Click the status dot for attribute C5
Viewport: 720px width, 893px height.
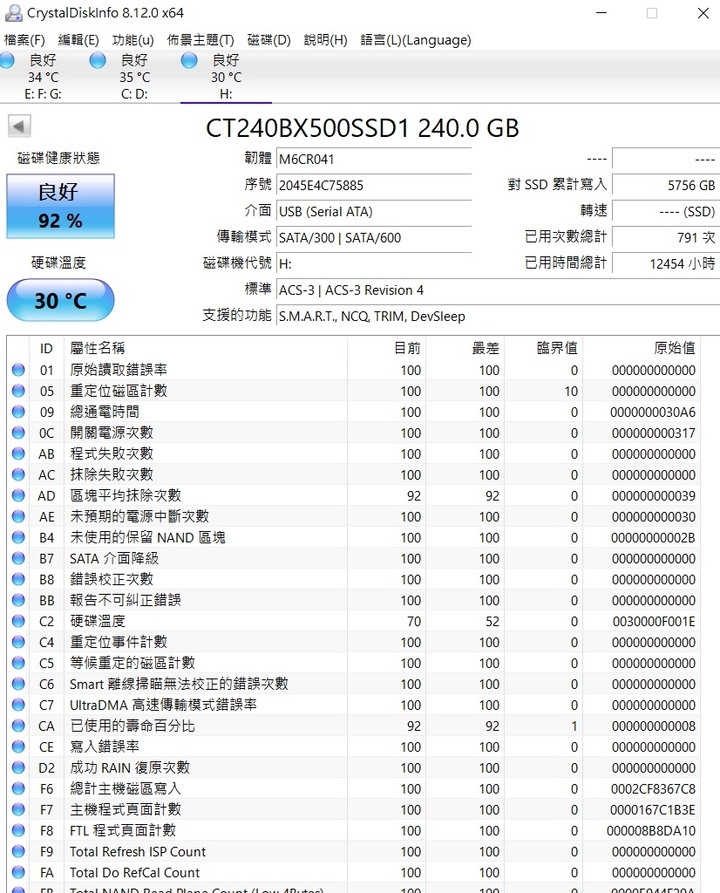[x=18, y=663]
